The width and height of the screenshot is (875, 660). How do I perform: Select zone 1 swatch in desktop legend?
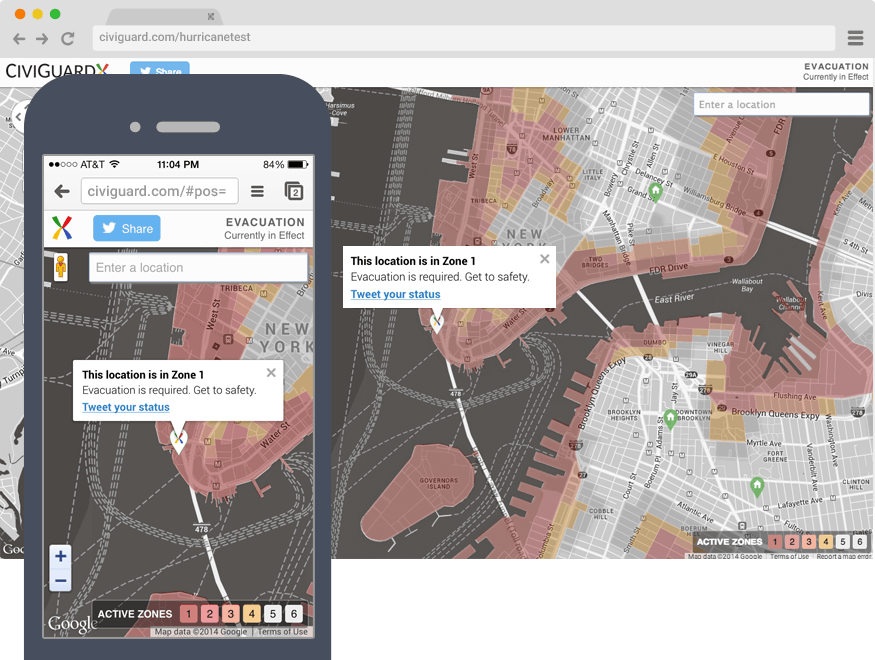click(x=775, y=541)
